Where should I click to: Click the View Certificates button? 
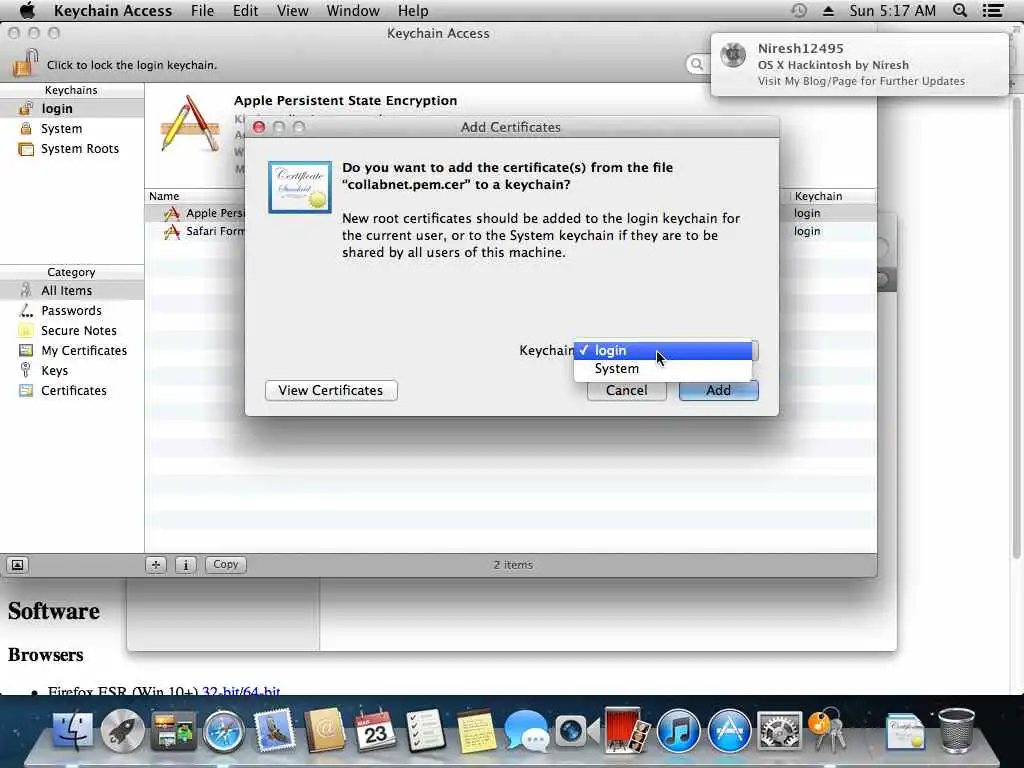331,391
